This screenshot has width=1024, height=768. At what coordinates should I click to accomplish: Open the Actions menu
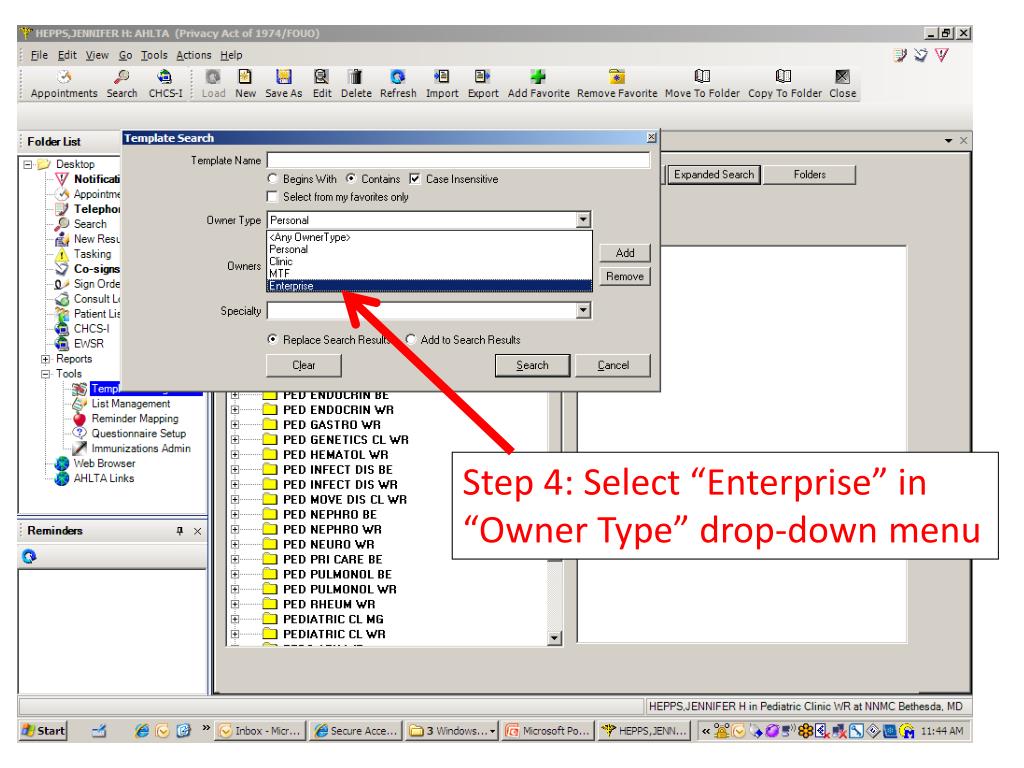tap(194, 56)
